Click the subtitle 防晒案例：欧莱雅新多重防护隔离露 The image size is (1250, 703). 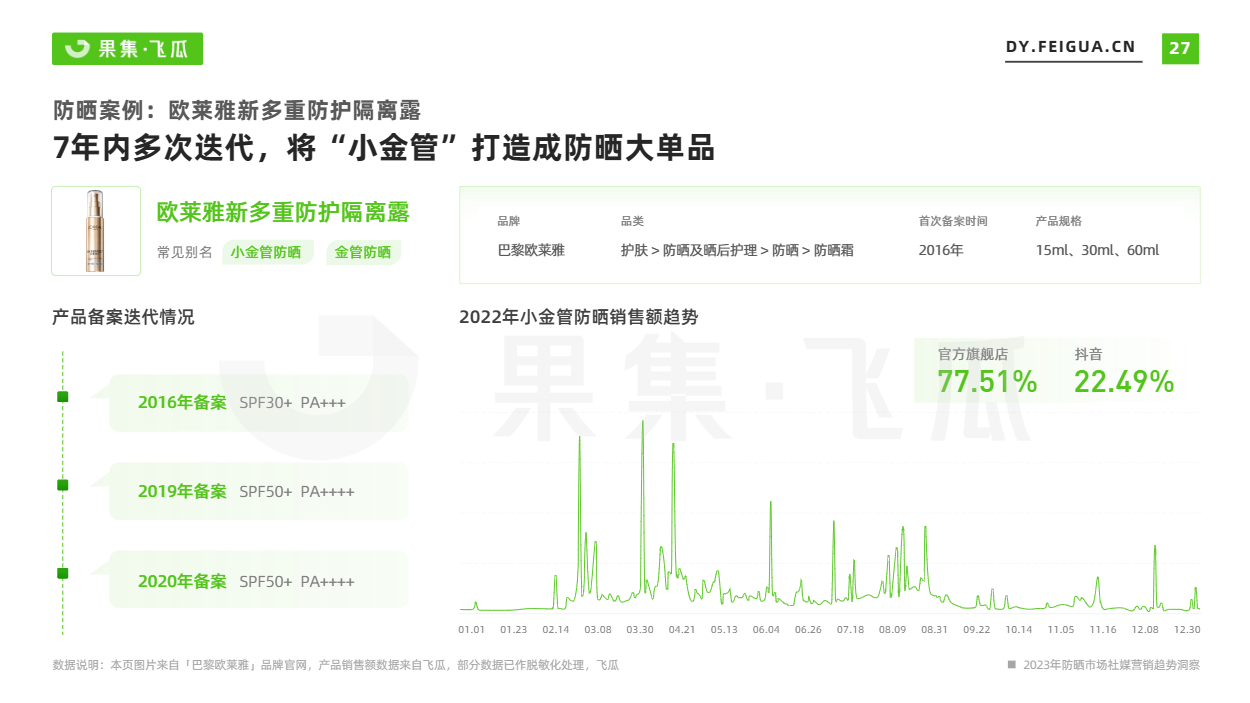tap(236, 110)
